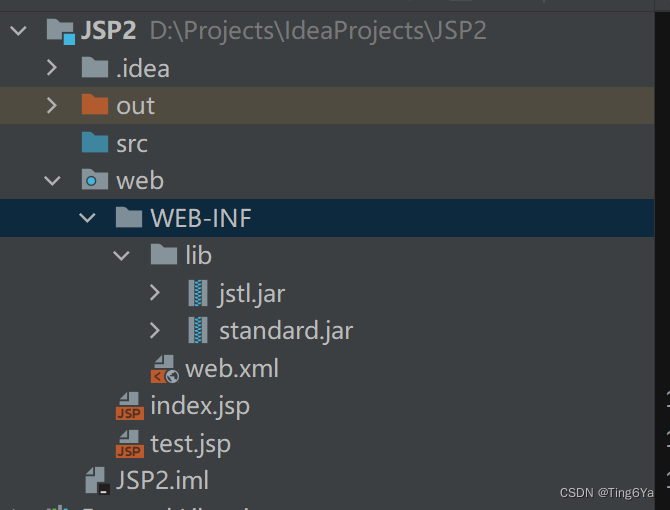
Task: Click the web.xml descriptor file icon
Action: pos(165,369)
